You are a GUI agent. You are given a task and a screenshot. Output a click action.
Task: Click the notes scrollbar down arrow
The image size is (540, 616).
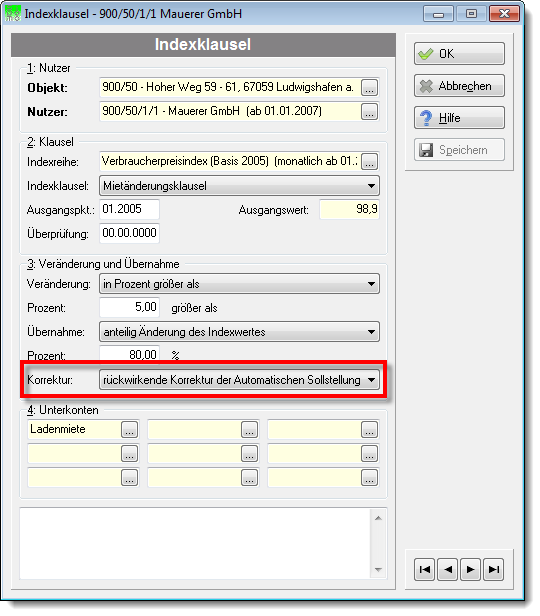378,569
